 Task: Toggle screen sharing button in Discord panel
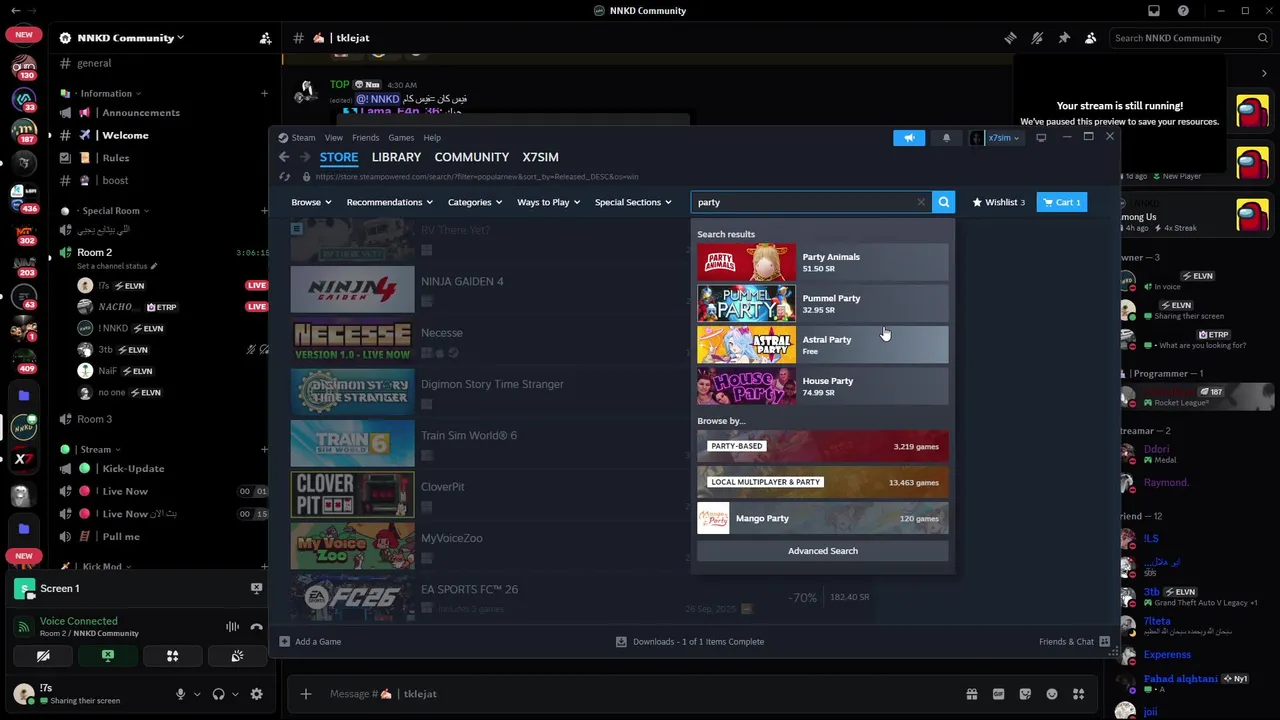point(108,656)
